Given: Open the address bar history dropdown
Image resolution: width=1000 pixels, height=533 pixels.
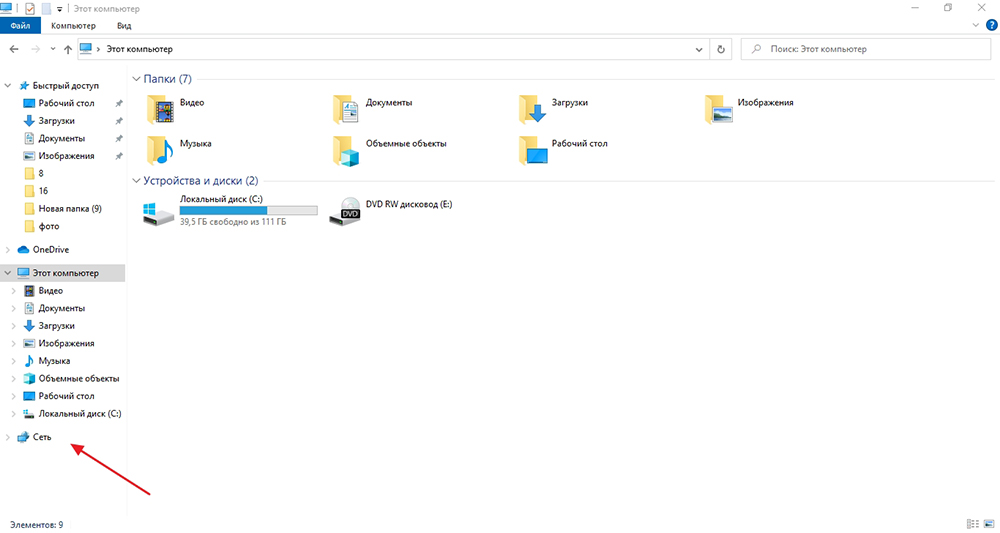Looking at the screenshot, I should pyautogui.click(x=699, y=49).
